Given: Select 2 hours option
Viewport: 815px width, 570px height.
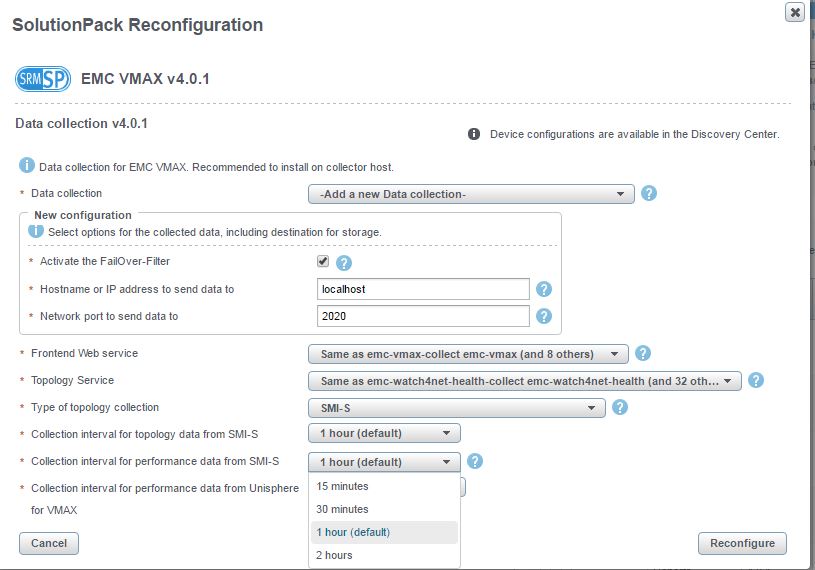Looking at the screenshot, I should click(x=384, y=555).
